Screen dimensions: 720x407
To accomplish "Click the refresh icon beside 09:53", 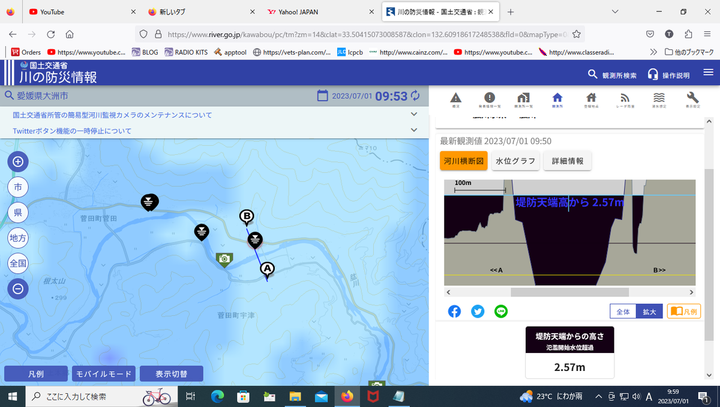I will point(417,96).
